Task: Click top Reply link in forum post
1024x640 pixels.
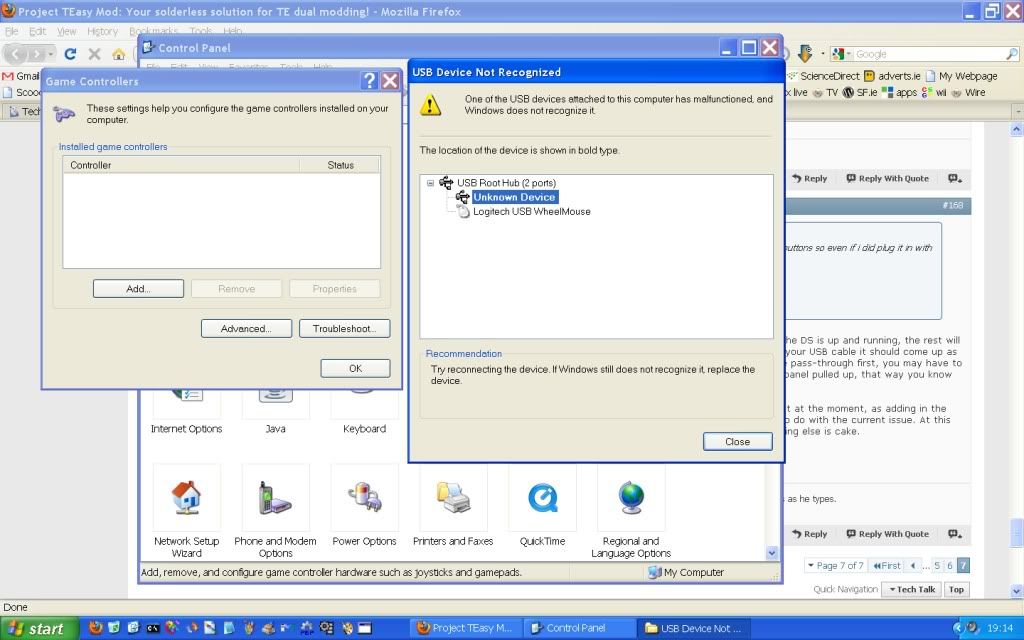Action: 809,178
